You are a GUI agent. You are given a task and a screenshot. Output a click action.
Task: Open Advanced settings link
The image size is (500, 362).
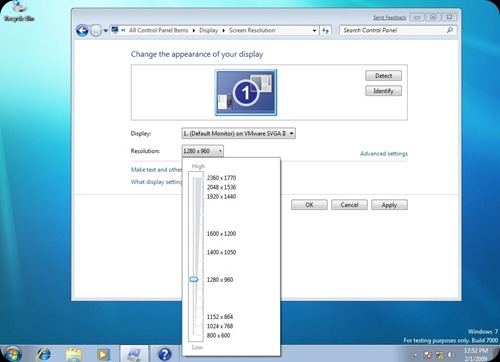384,154
